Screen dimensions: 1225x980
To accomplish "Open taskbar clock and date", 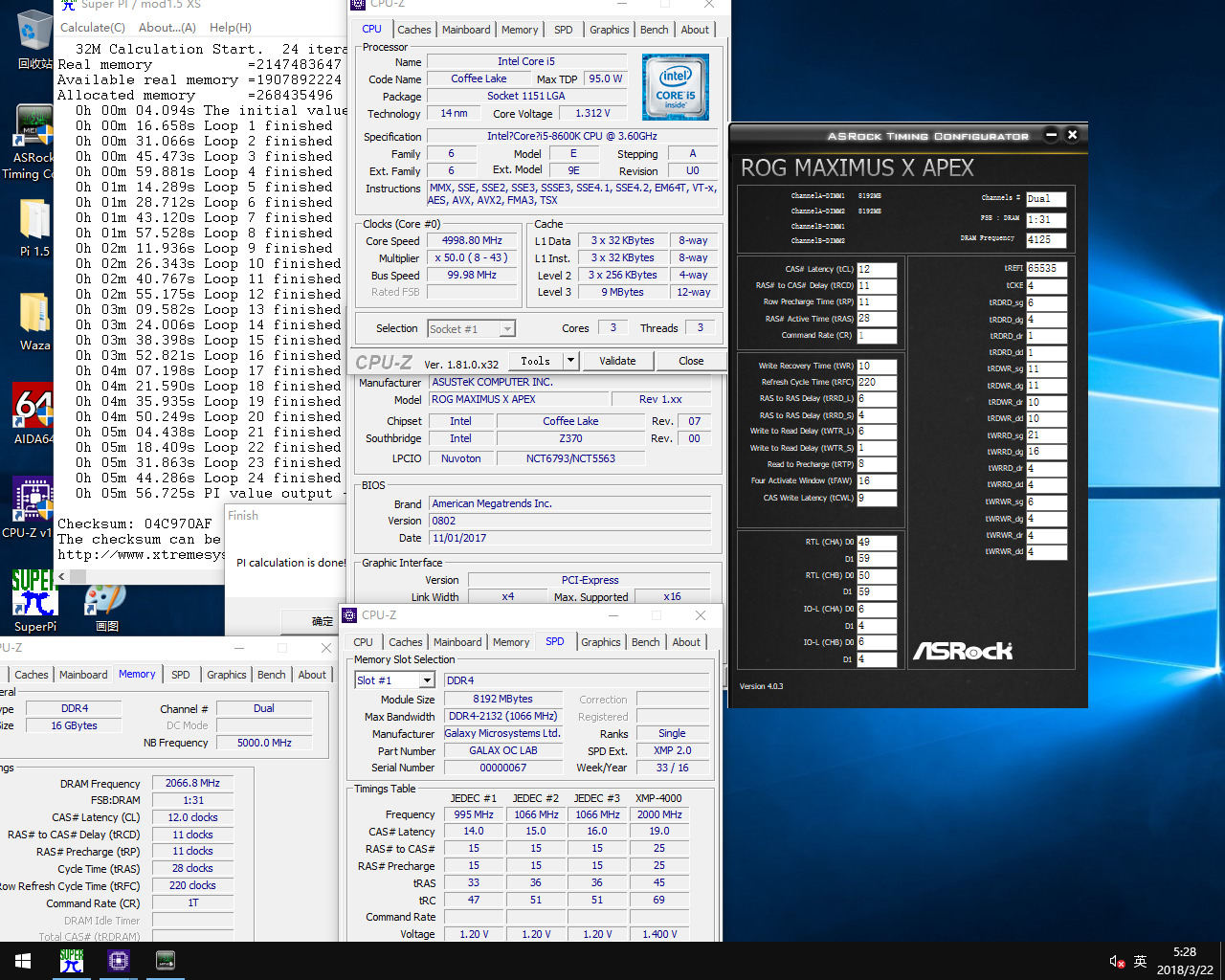I will (1185, 961).
